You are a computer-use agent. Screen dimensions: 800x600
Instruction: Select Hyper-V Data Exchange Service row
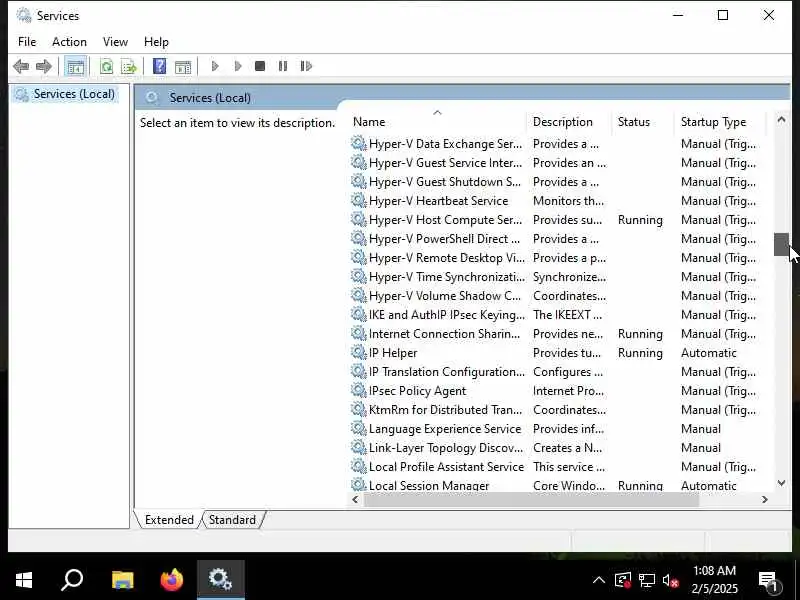[558, 144]
